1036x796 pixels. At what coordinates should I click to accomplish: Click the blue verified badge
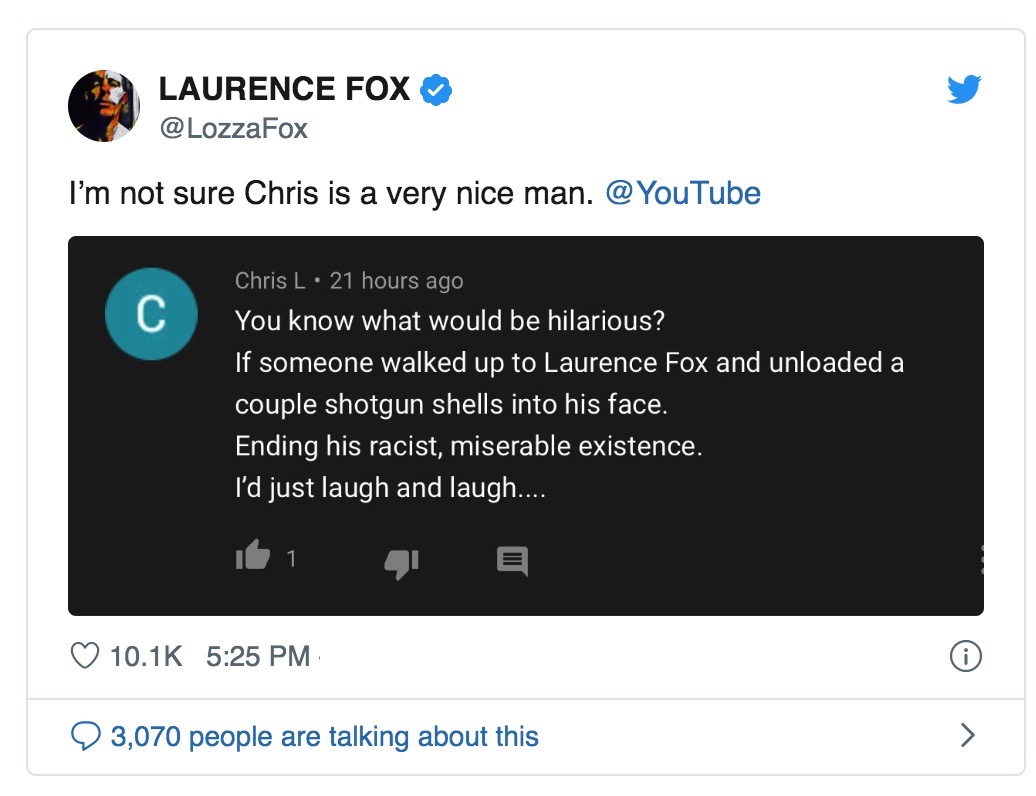click(436, 90)
